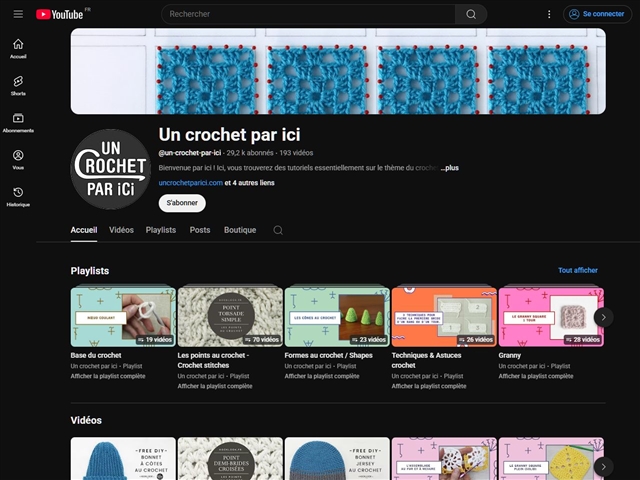Screen dimensions: 640x480
Task: Click the 'Un crochet par ici' channel heading
Action: (x=229, y=135)
